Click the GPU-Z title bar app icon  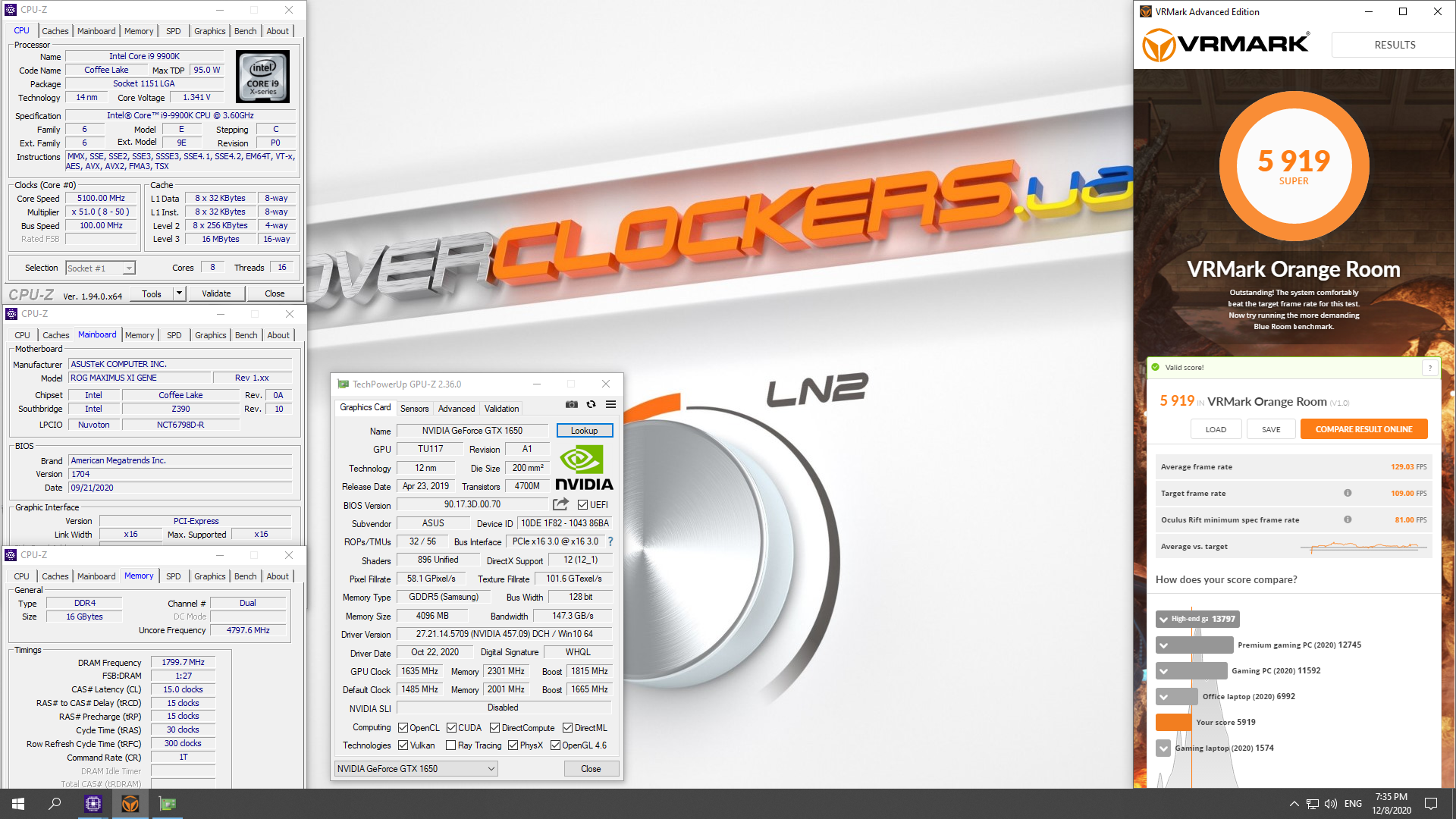coord(343,384)
